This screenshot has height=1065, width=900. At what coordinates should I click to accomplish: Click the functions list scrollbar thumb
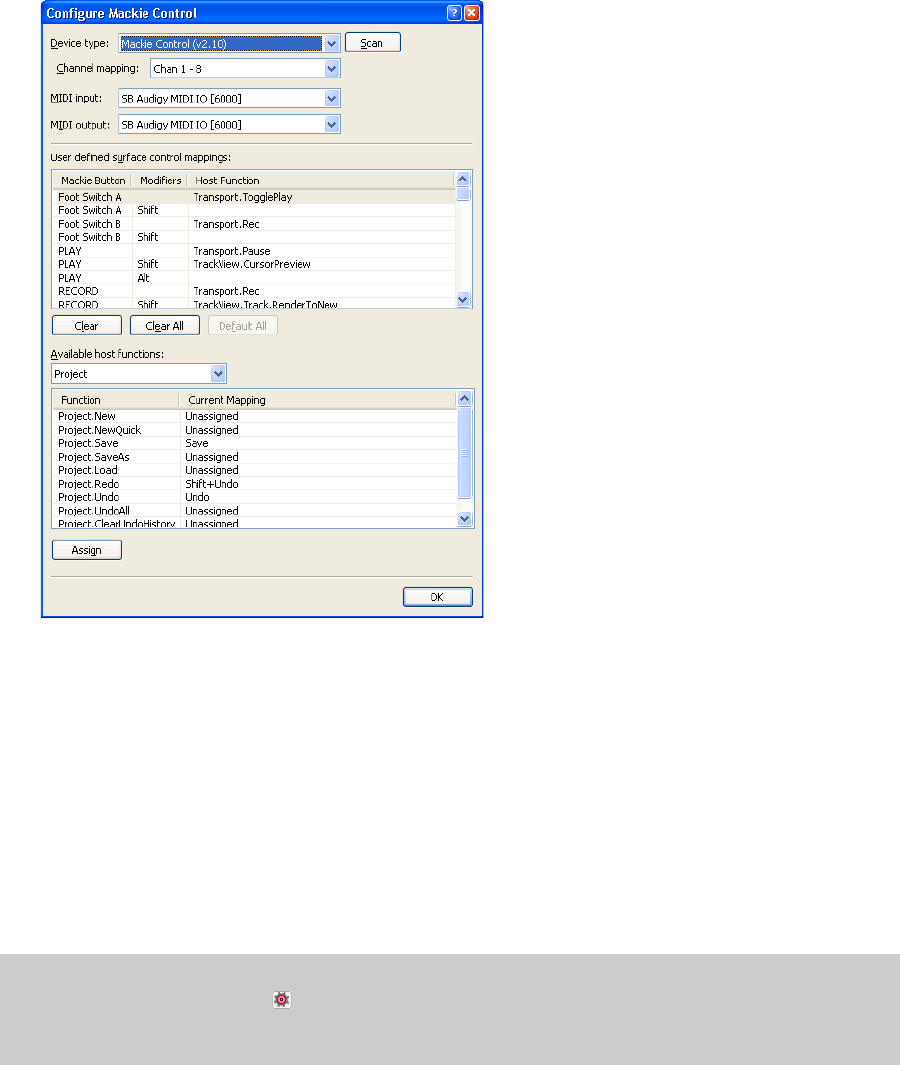[x=465, y=452]
